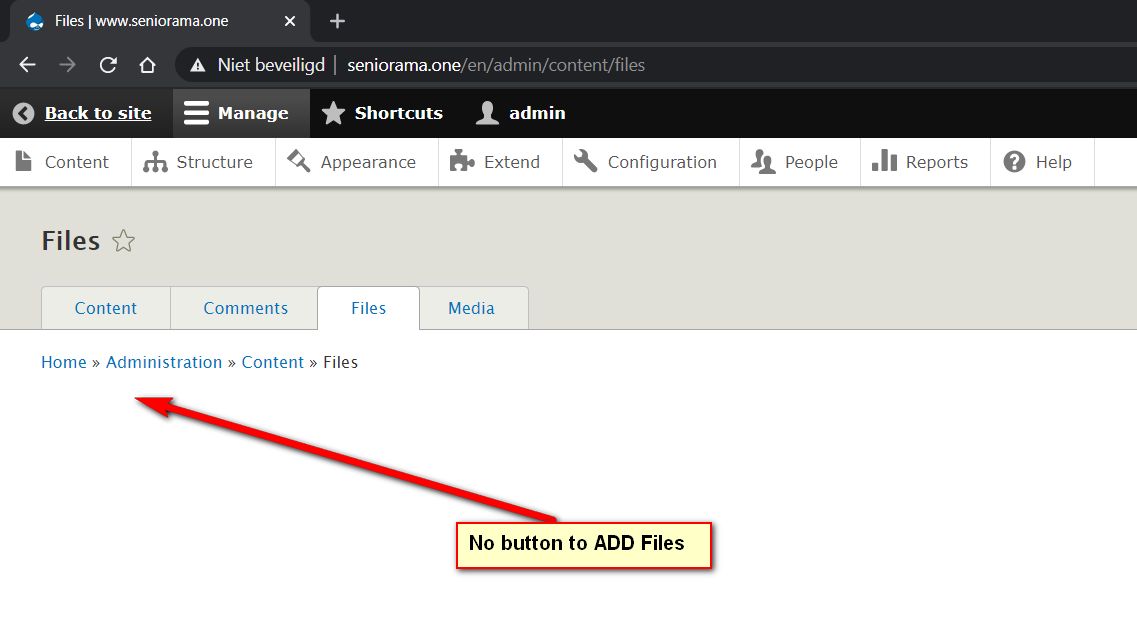1137x635 pixels.
Task: Select the Files tab
Action: (368, 308)
